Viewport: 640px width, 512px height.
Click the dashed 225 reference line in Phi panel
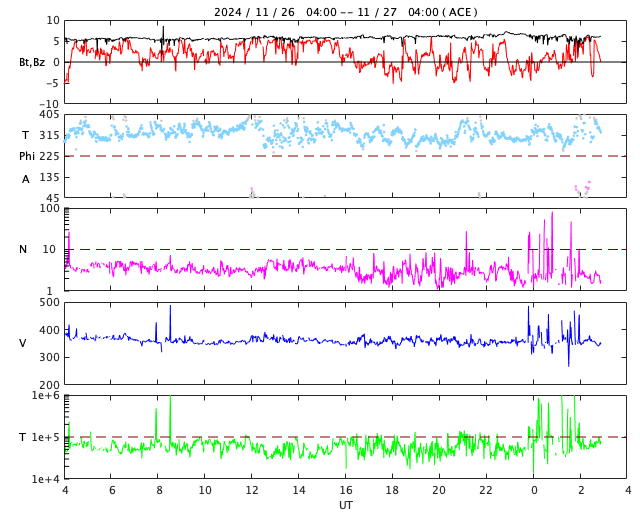[x=346, y=156]
